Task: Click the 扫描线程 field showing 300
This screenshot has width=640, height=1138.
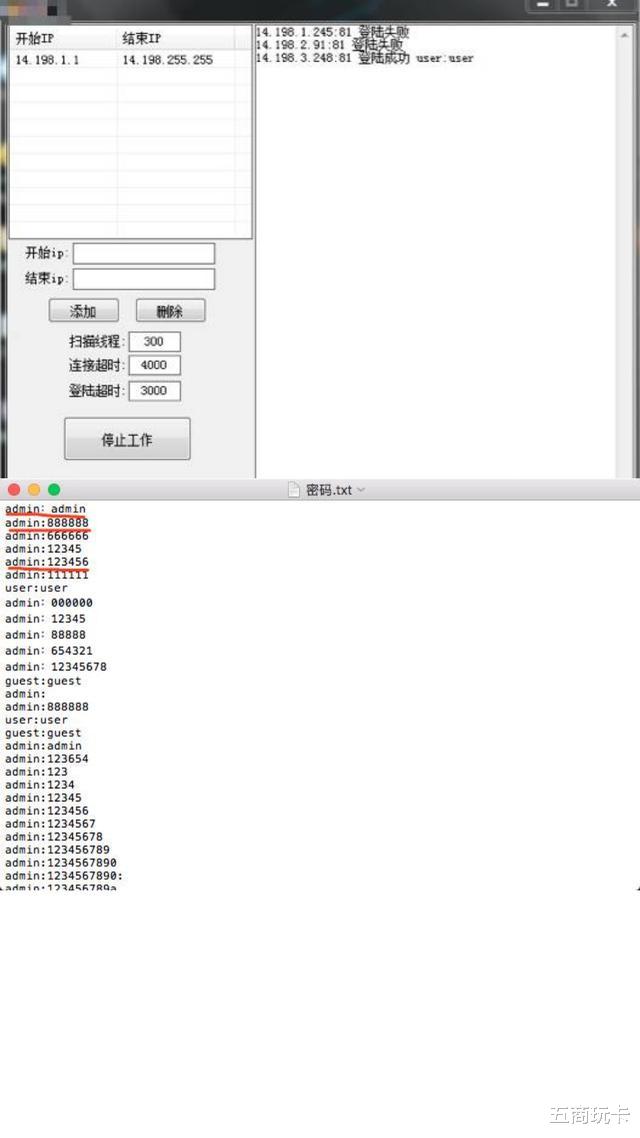Action: pos(155,341)
